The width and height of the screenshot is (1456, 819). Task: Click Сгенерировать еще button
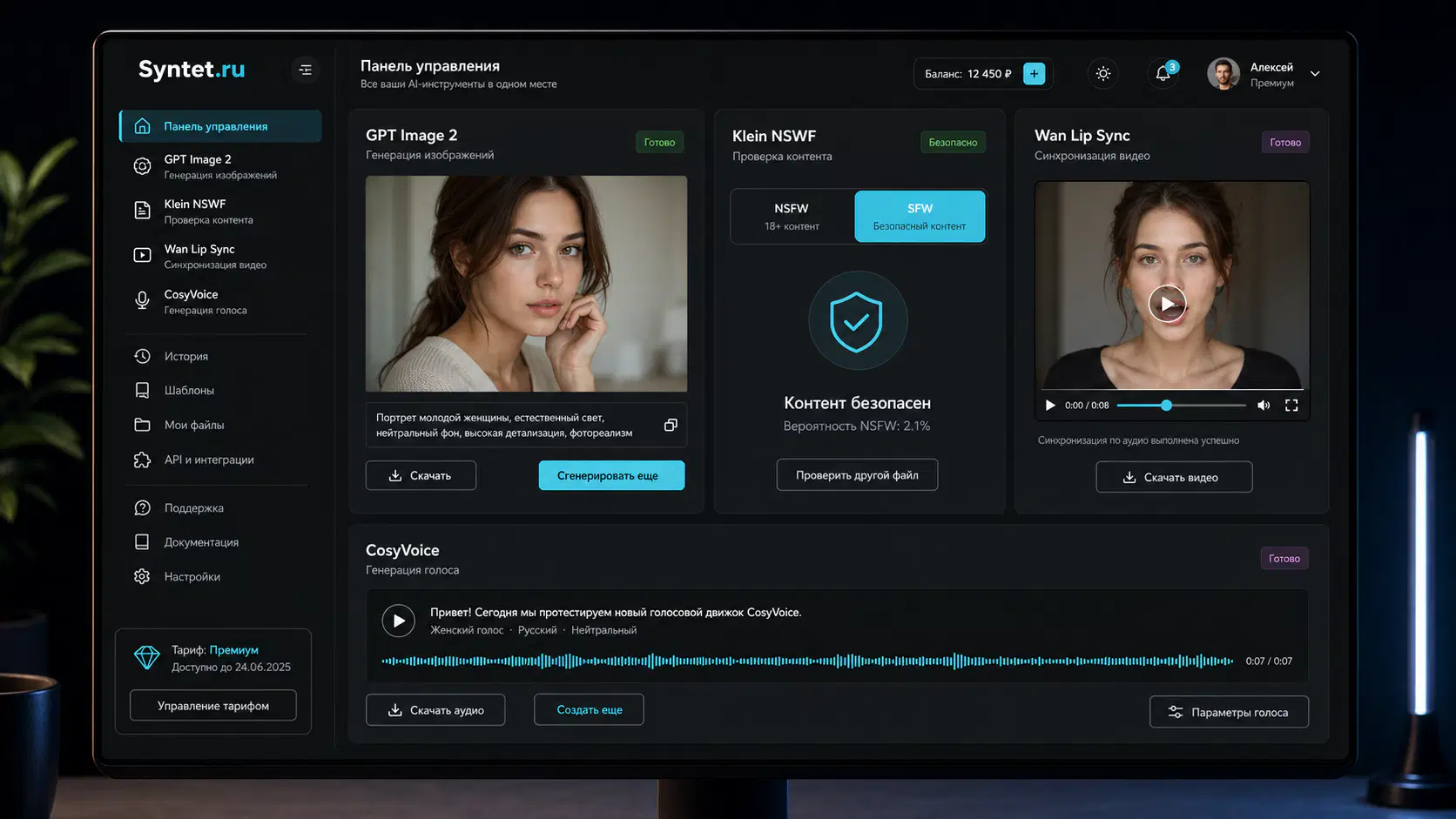click(611, 475)
